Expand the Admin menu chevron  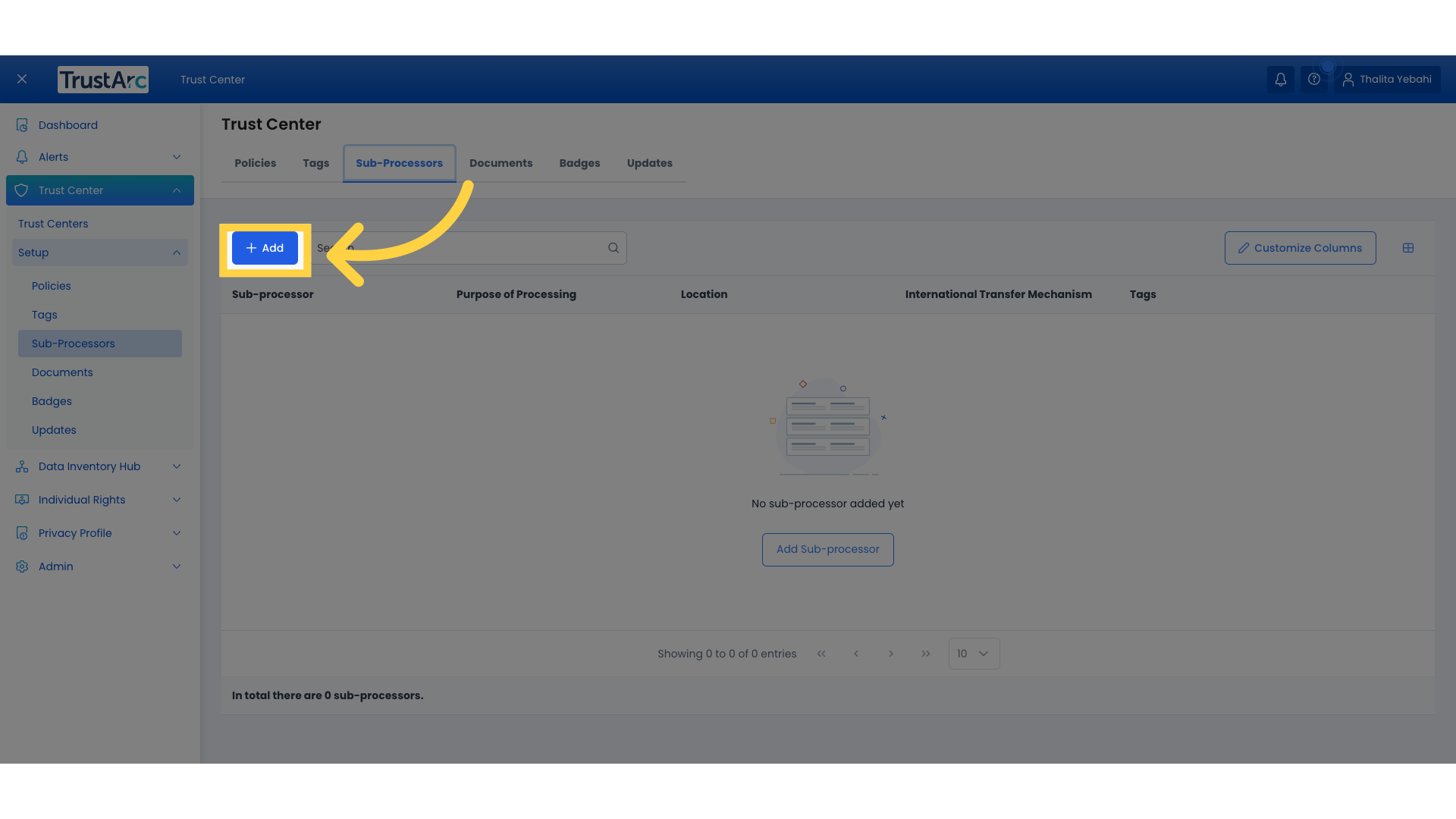pyautogui.click(x=177, y=566)
